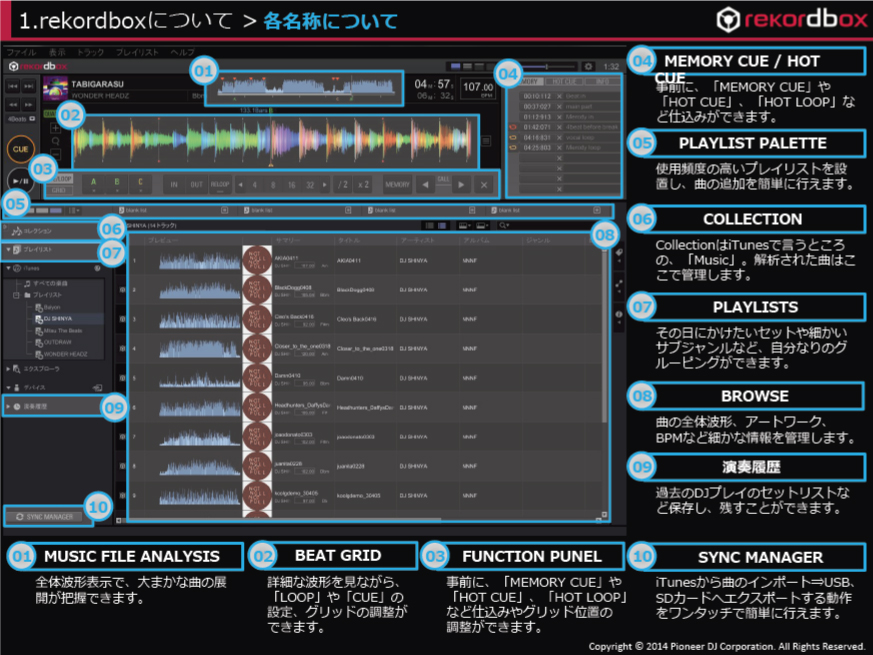This screenshot has height=655, width=873.
Task: Switch to the INFO tab
Action: point(602,82)
